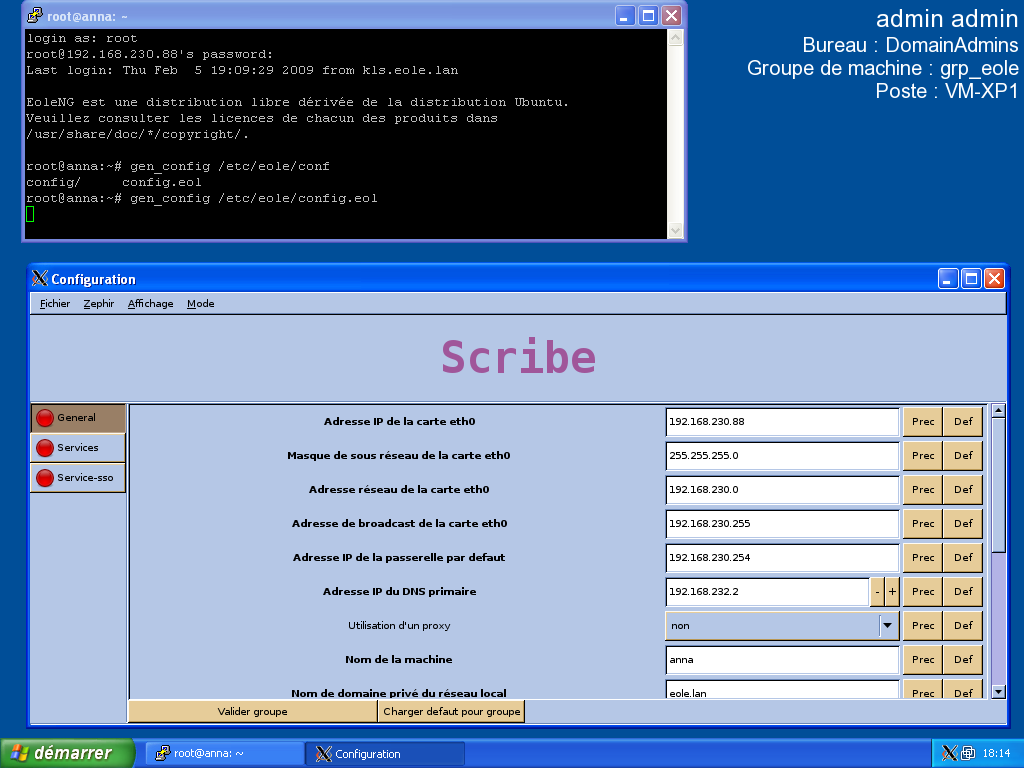Click the Configuration vertical scrollbar thumb
This screenshot has height=768, width=1024.
click(998, 485)
